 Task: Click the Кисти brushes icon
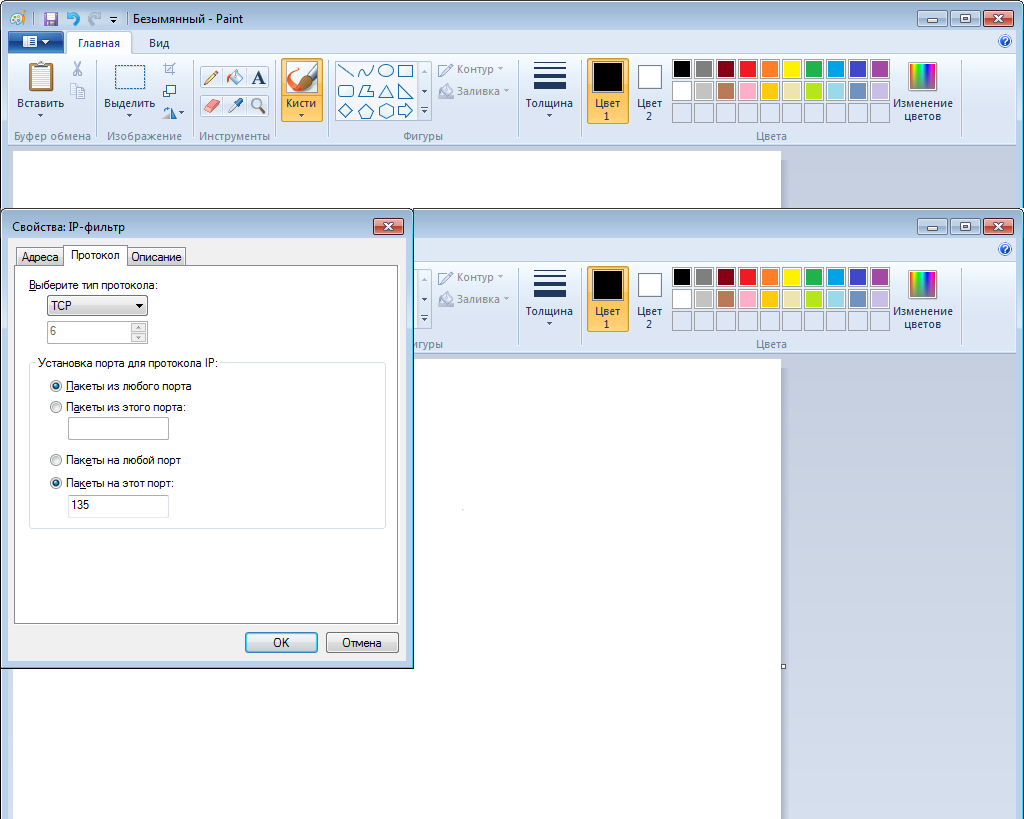click(x=302, y=78)
